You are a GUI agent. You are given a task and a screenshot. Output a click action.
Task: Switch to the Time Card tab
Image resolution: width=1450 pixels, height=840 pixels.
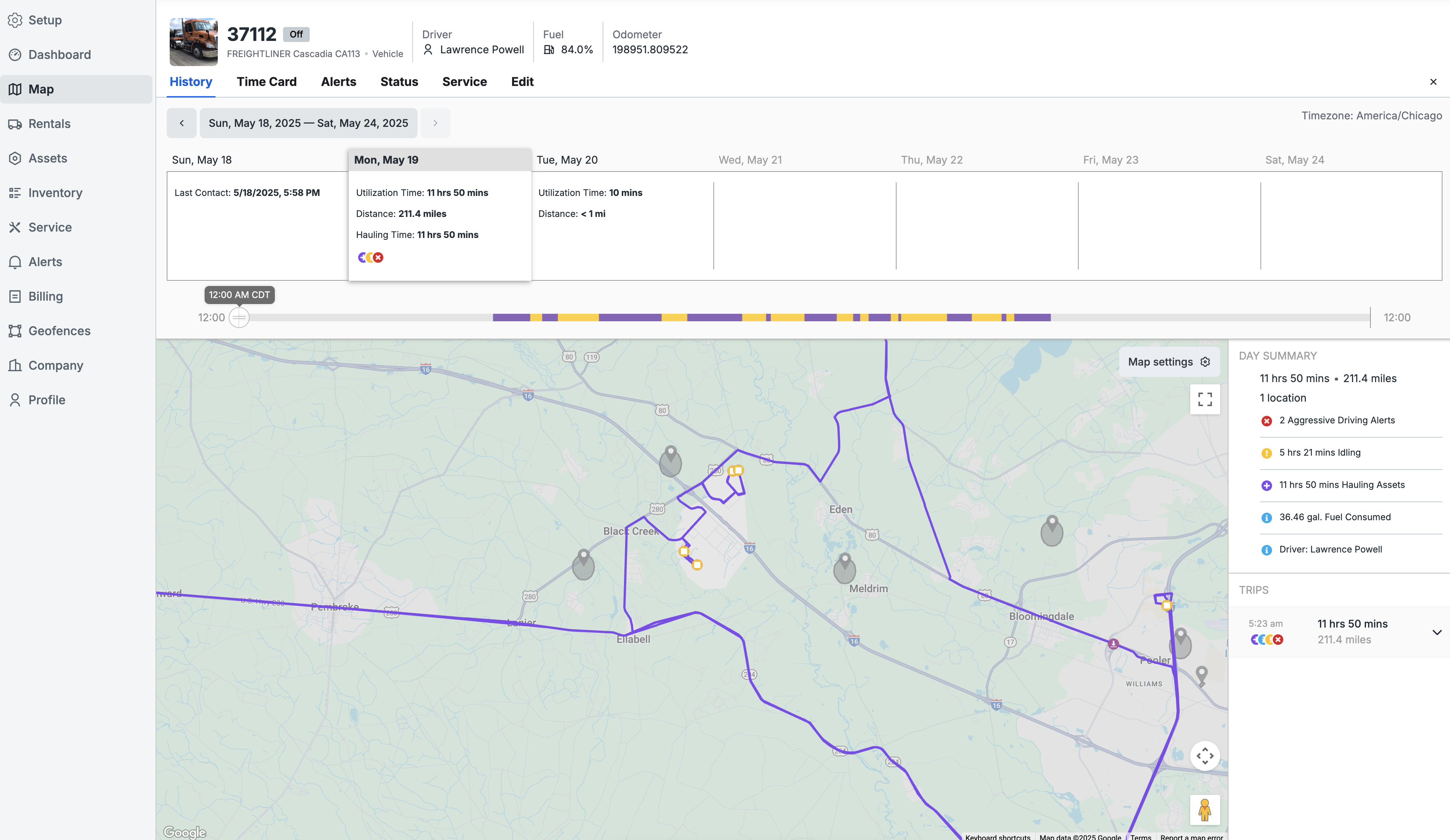(x=267, y=82)
